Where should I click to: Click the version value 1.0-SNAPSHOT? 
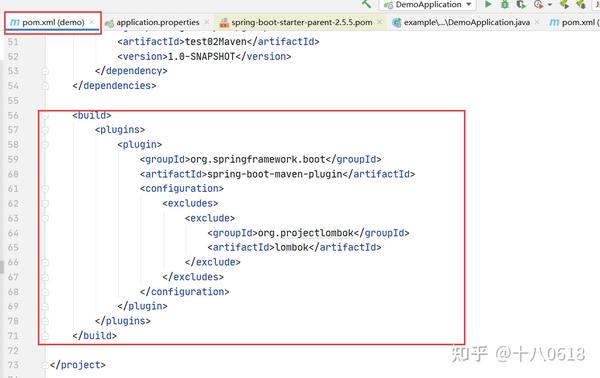202,56
